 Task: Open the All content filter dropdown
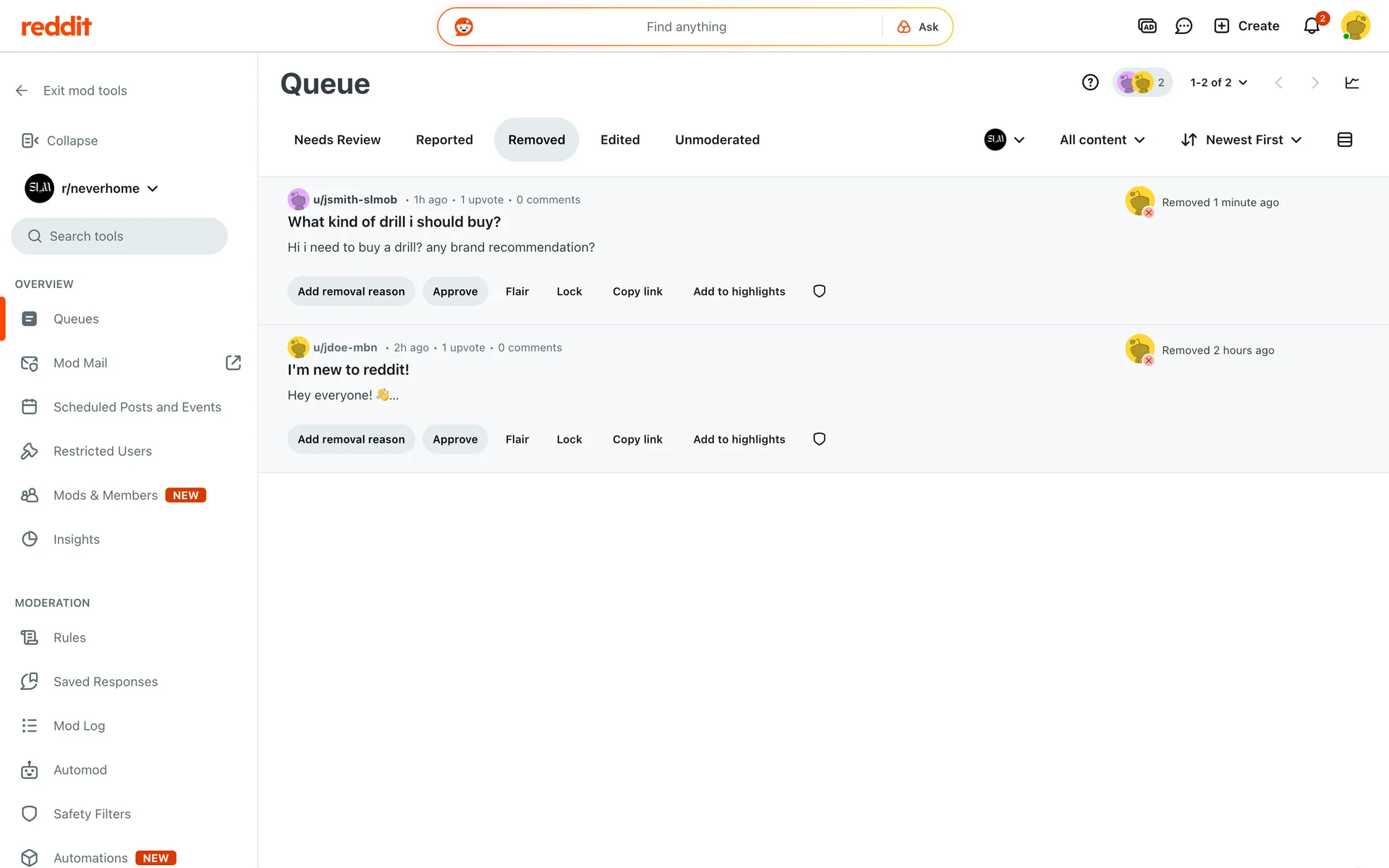[1102, 140]
